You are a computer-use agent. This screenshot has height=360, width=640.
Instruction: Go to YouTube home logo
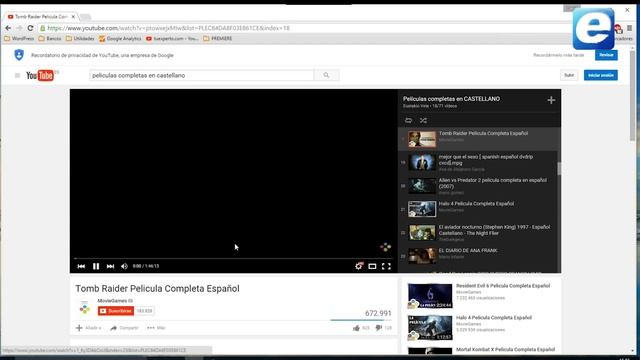[41, 75]
